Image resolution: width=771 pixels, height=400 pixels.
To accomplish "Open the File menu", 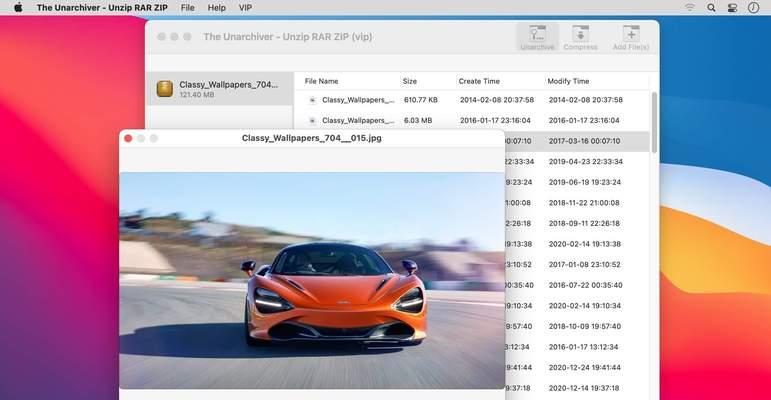I will pos(187,8).
